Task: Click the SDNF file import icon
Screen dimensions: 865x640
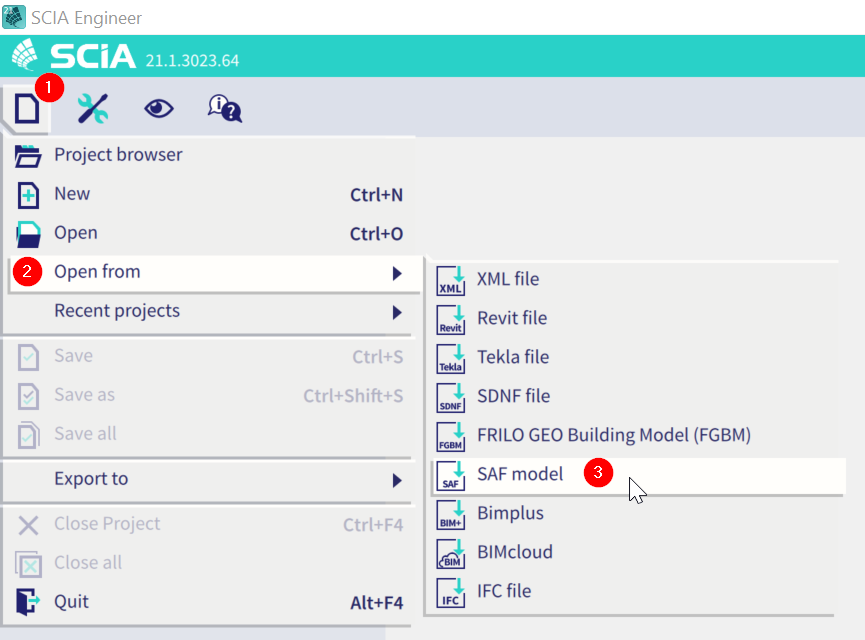Action: tap(452, 397)
